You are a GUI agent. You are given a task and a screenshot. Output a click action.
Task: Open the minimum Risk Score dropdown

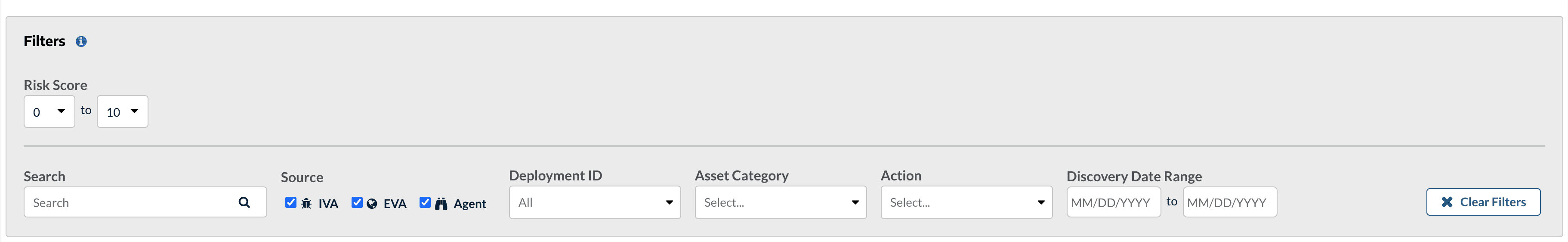(x=49, y=112)
